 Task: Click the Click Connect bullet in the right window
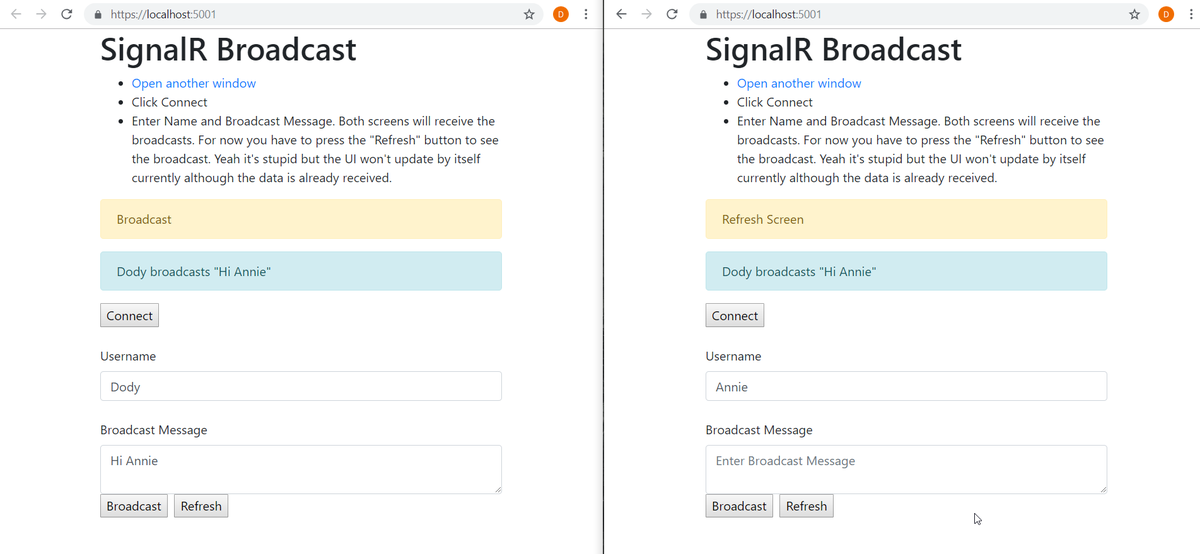point(775,102)
